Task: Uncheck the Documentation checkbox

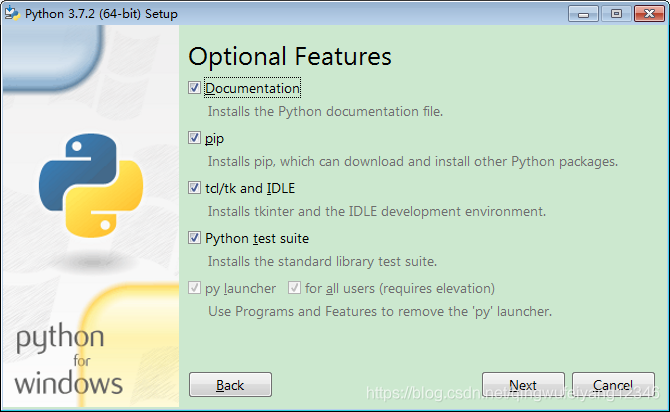Action: tap(194, 88)
